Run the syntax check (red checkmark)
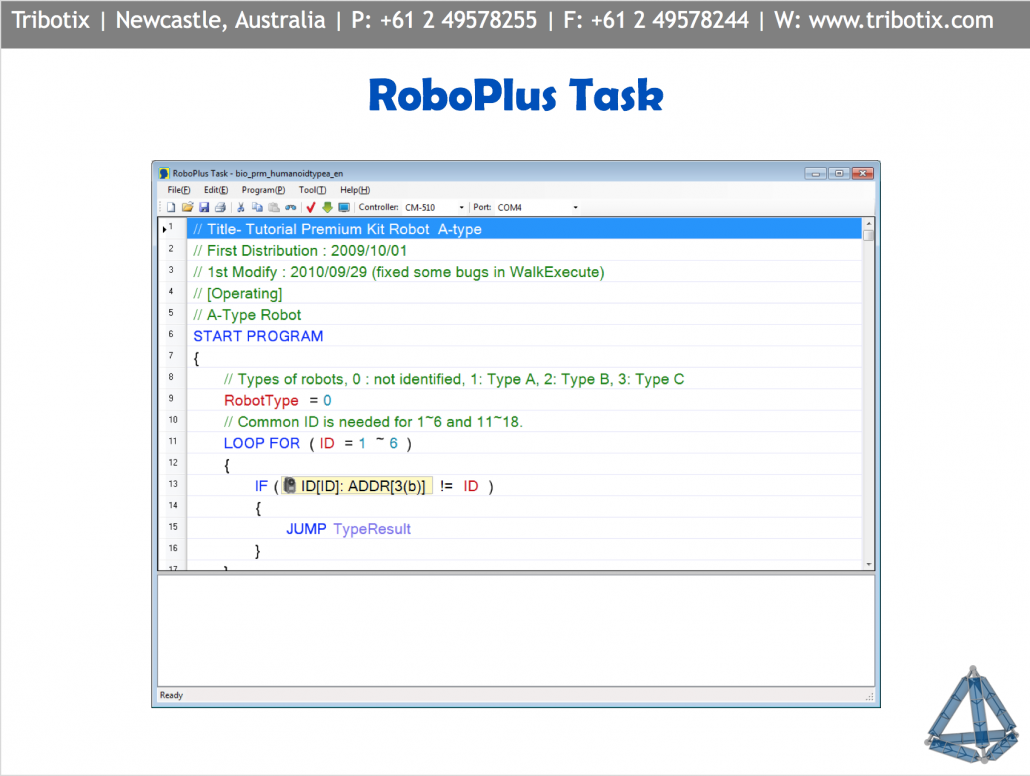The height and width of the screenshot is (776, 1030). (x=310, y=206)
